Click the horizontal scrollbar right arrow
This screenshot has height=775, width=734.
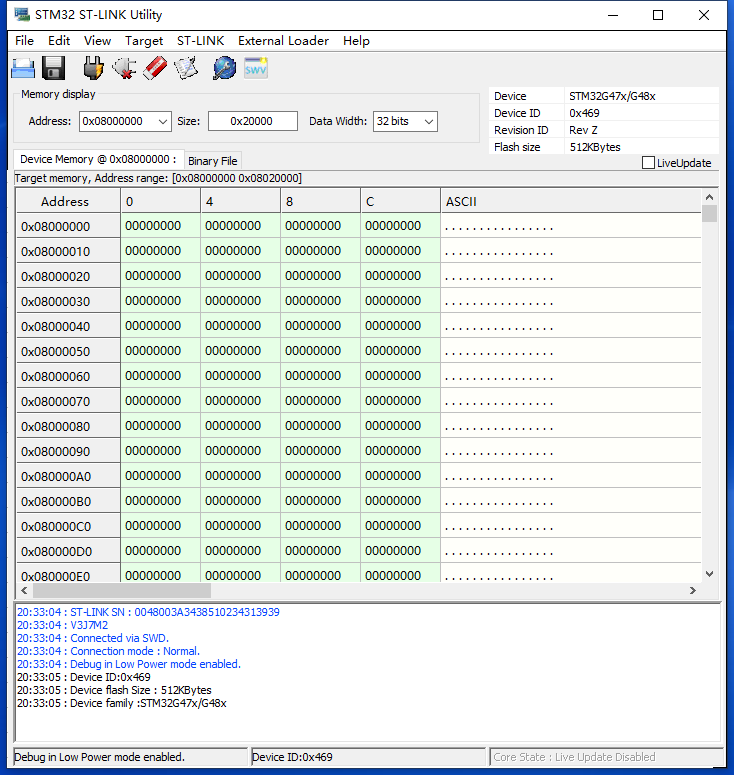click(692, 591)
